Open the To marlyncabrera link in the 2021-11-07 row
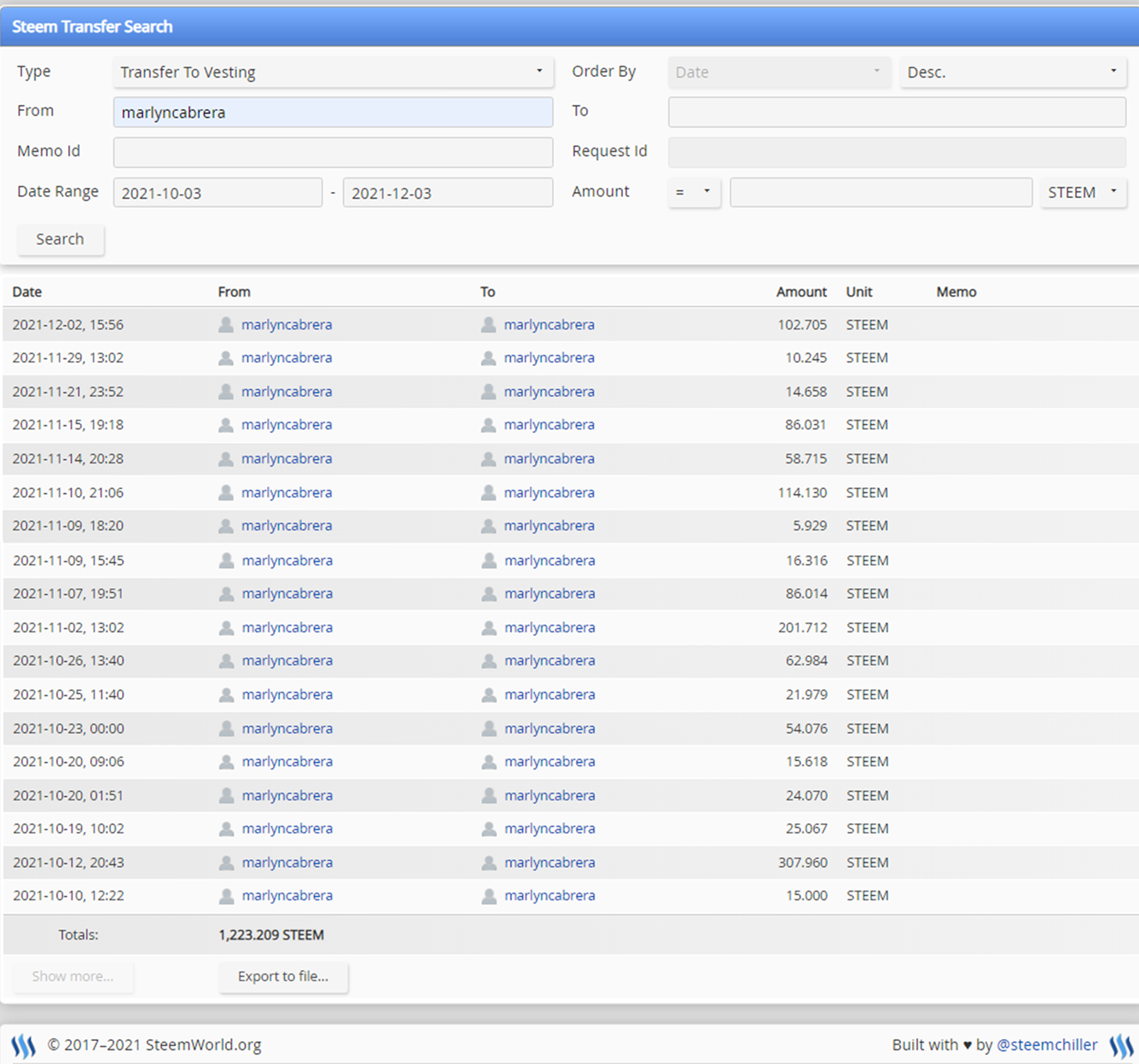The width and height of the screenshot is (1139, 1064). [549, 594]
